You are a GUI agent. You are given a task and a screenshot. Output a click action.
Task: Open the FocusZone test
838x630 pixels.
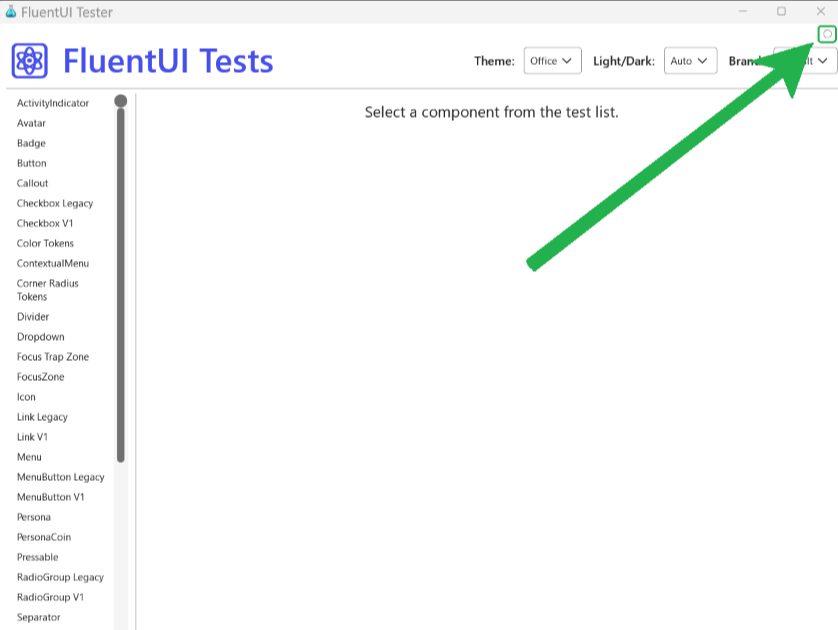41,377
